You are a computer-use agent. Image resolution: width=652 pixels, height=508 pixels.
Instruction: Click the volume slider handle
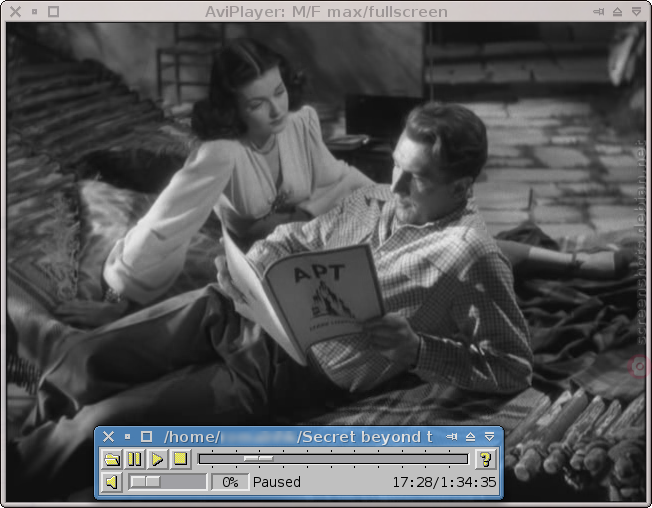click(146, 482)
